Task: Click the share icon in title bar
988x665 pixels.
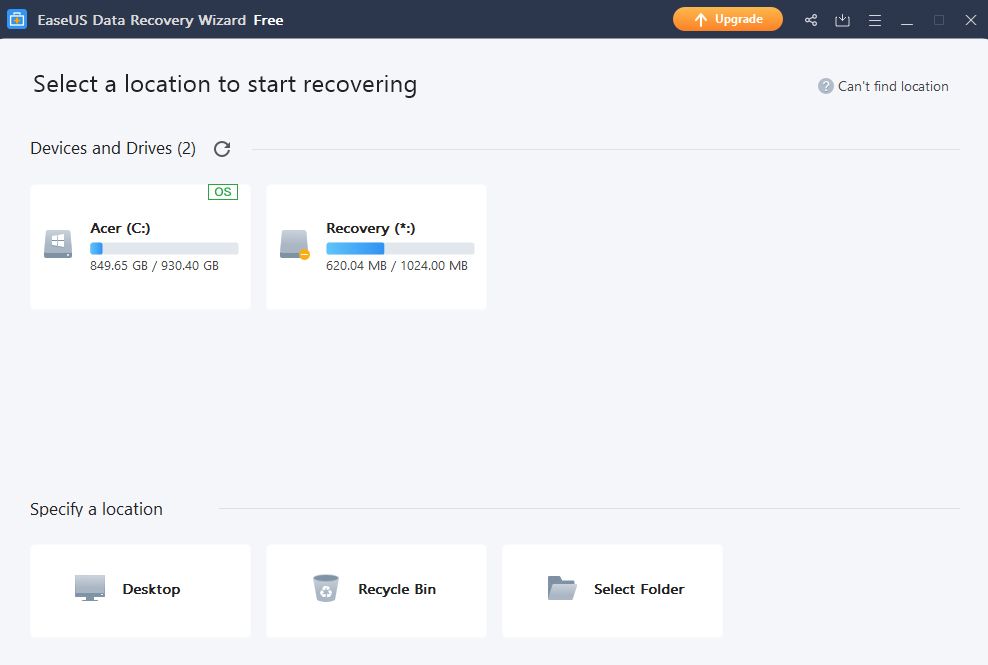Action: [811, 20]
